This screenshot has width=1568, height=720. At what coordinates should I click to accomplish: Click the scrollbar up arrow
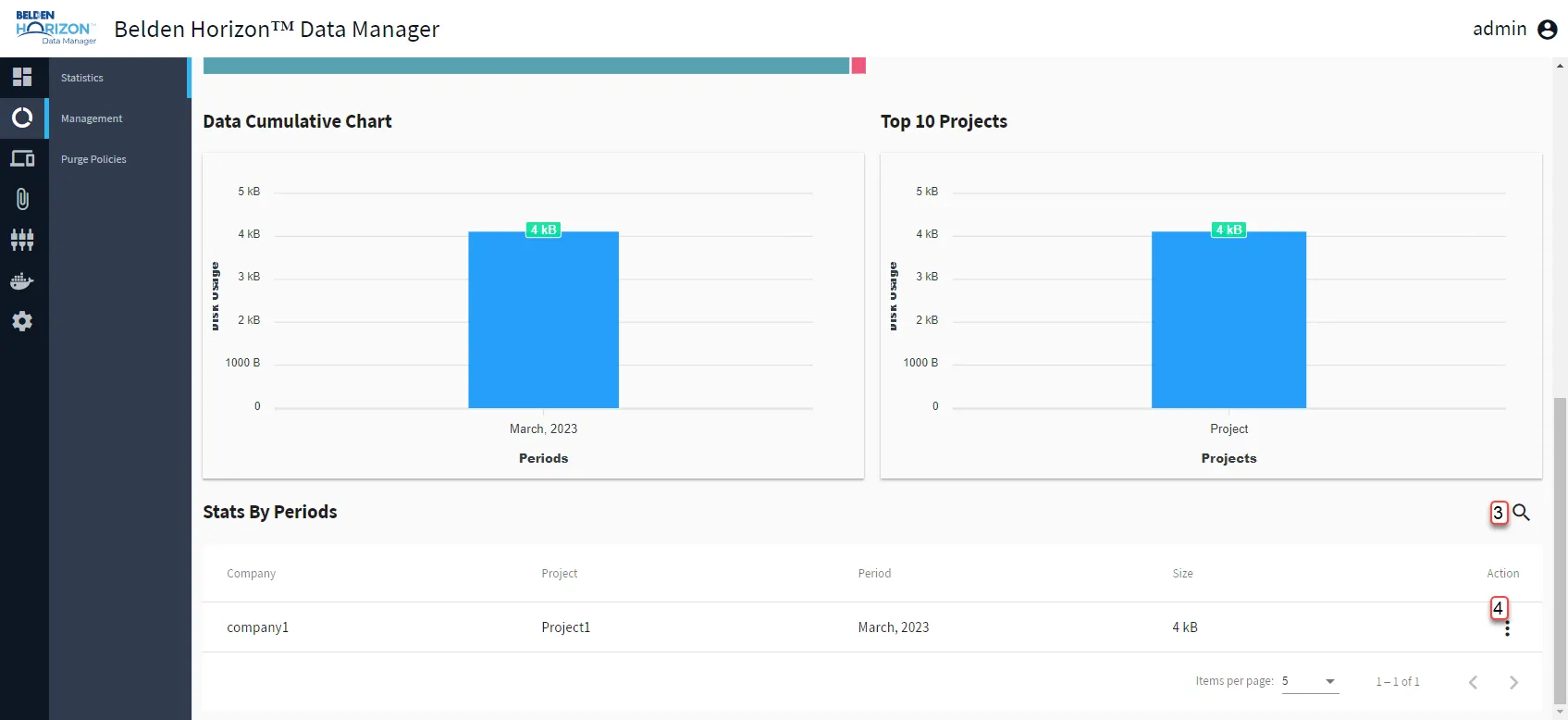1561,65
